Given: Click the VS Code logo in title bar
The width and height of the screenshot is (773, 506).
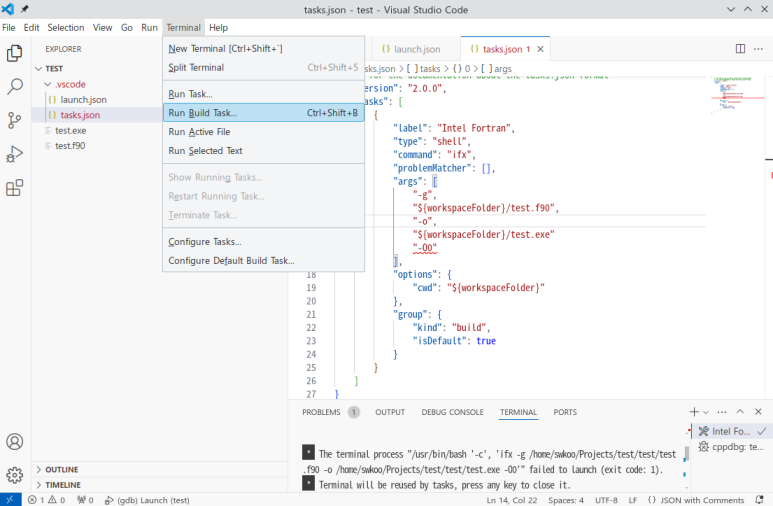Looking at the screenshot, I should point(8,9).
